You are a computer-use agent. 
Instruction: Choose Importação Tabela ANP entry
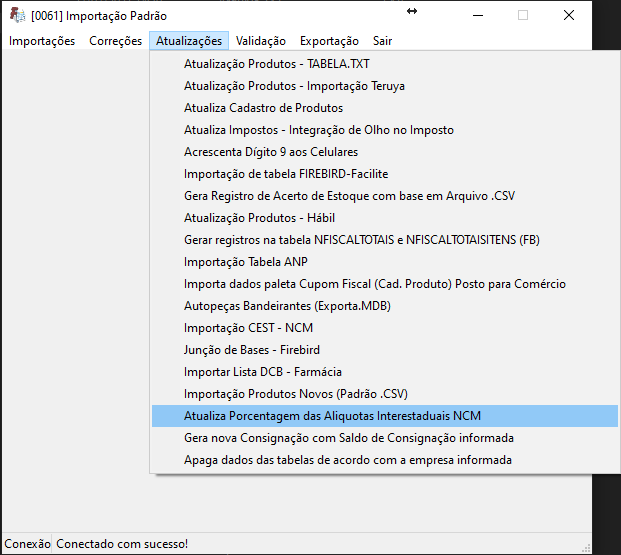coord(385,262)
